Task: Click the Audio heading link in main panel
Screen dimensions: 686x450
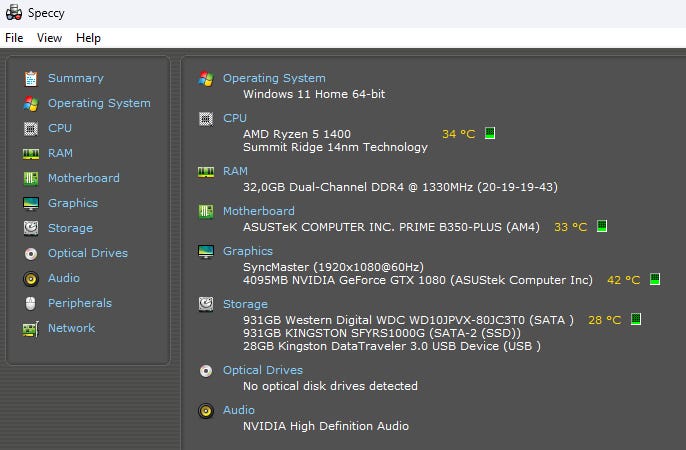Action: point(239,410)
